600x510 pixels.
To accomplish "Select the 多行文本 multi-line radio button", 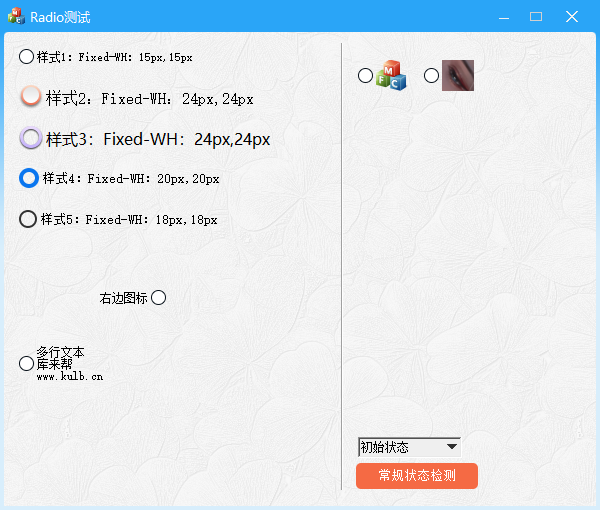I will (x=26, y=363).
